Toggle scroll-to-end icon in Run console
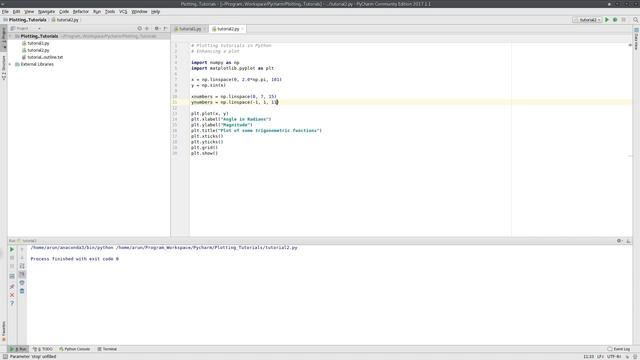 tap(22, 274)
